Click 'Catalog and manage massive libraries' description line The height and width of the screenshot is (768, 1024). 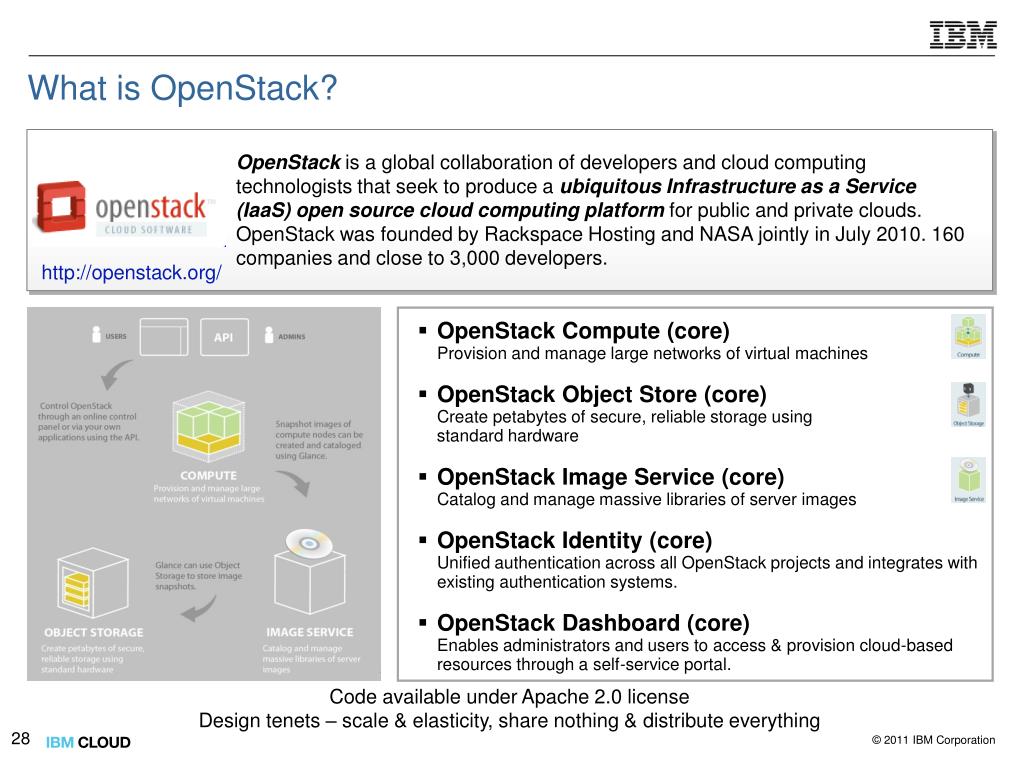coord(647,500)
